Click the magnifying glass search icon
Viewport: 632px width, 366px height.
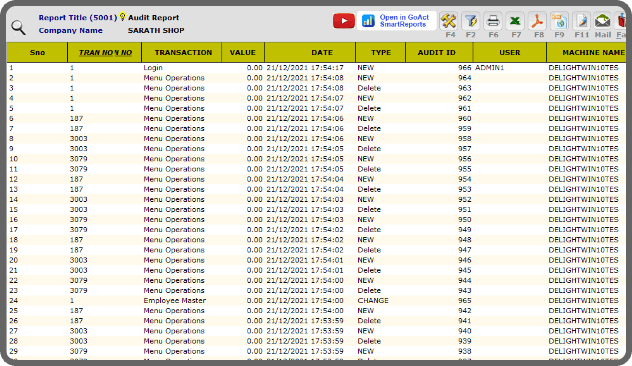(x=18, y=28)
